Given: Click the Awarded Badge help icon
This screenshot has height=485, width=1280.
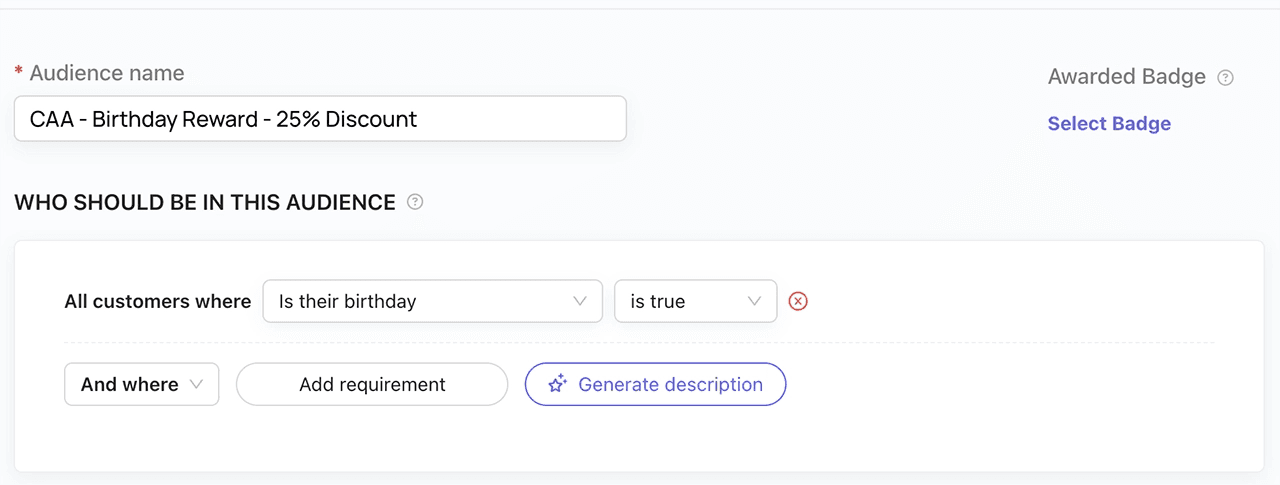Looking at the screenshot, I should pos(1225,77).
